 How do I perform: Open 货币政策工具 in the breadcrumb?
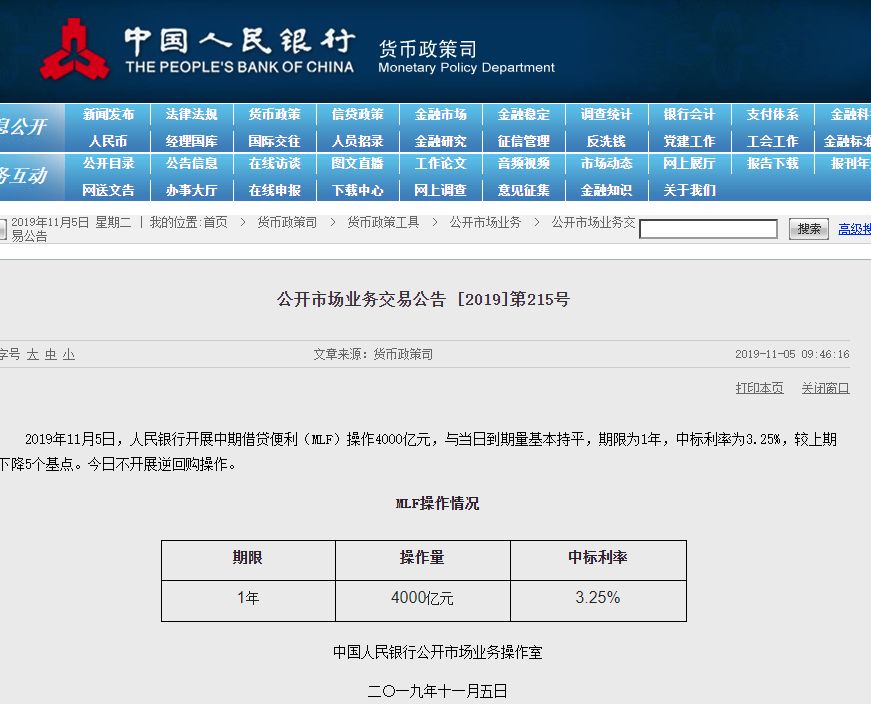coord(383,223)
